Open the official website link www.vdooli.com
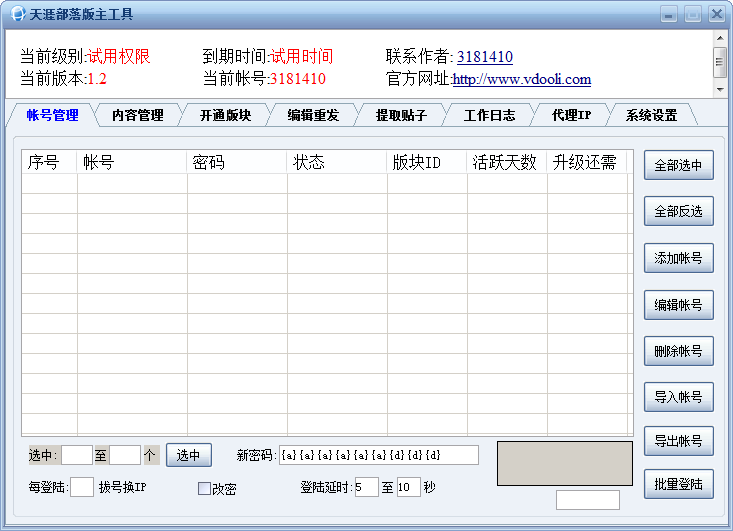The width and height of the screenshot is (733, 531). tap(522, 79)
